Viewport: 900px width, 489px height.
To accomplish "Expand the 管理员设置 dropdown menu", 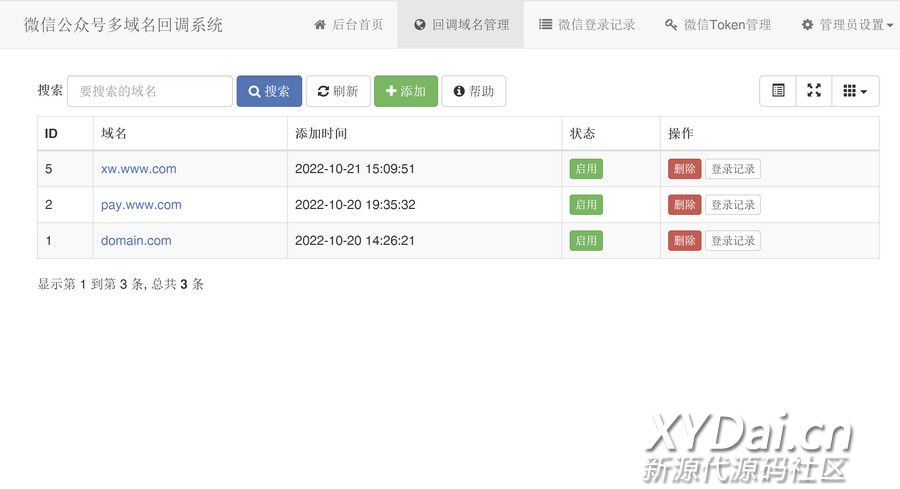I will click(847, 24).
